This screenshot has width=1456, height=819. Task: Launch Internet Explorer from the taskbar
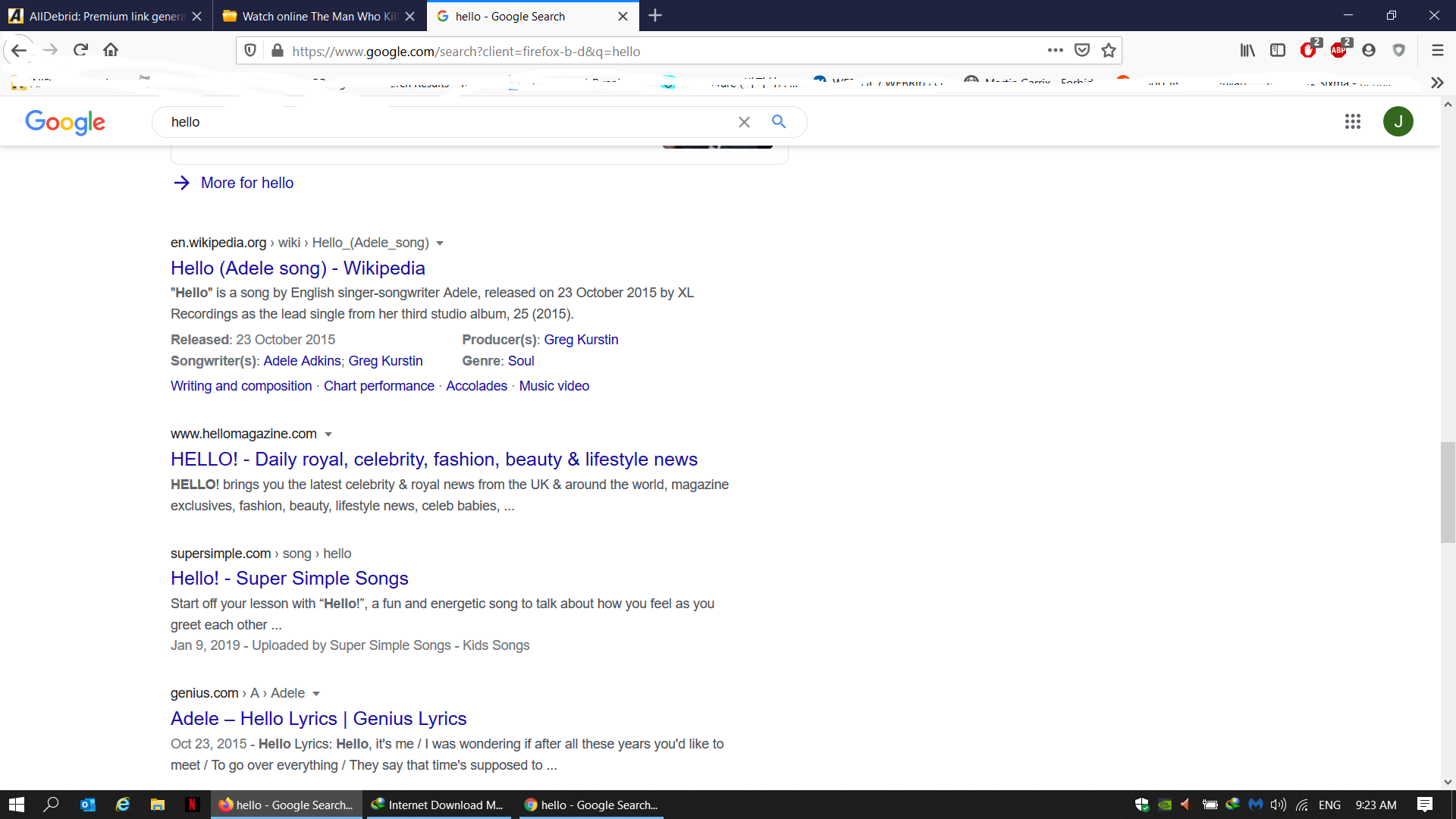point(122,805)
